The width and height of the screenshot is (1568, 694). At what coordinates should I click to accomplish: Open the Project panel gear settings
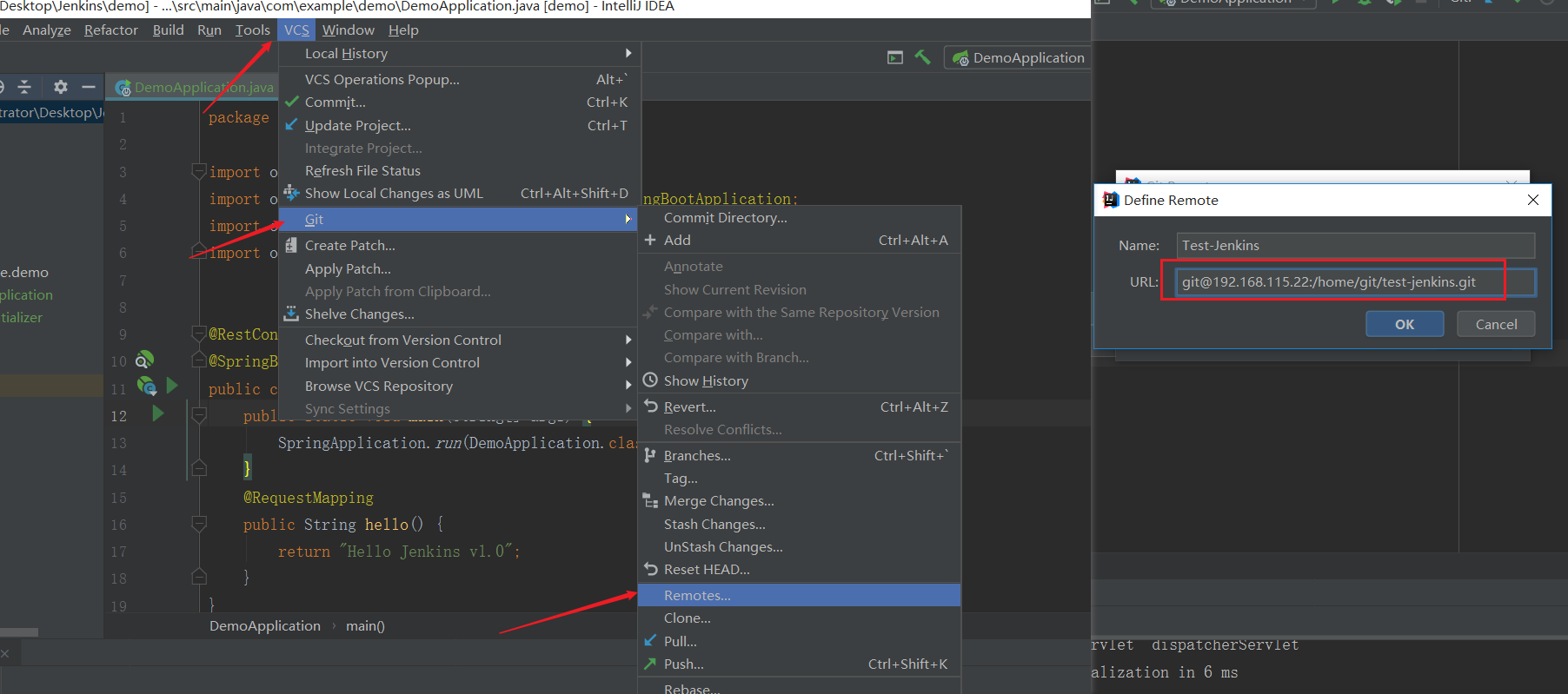pyautogui.click(x=60, y=87)
